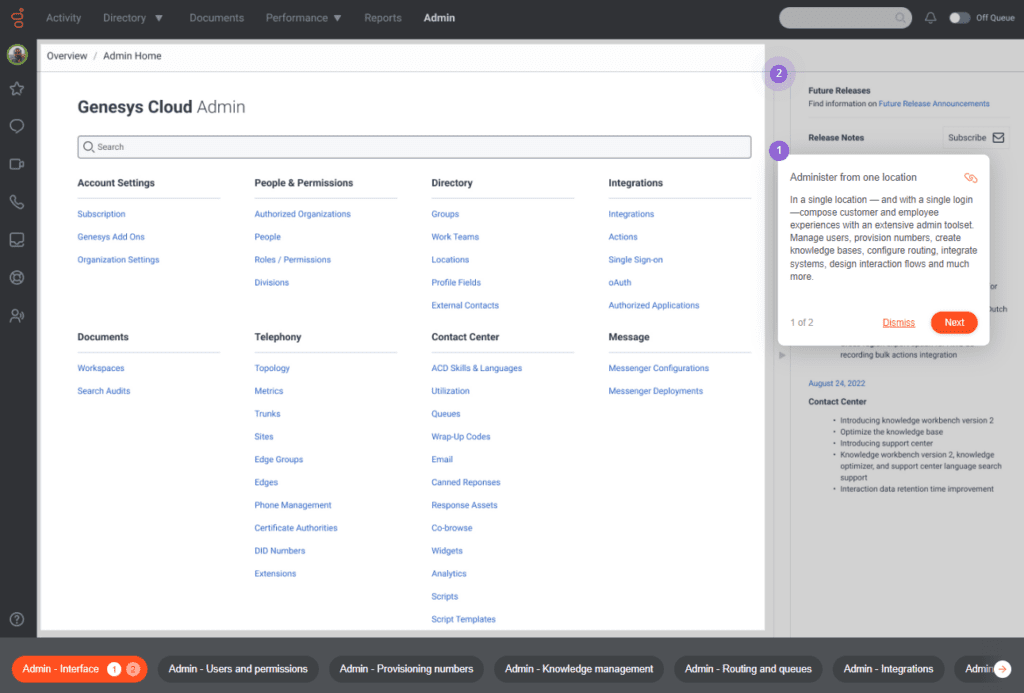Click the help question mark icon
This screenshot has width=1024, height=693.
[x=17, y=619]
